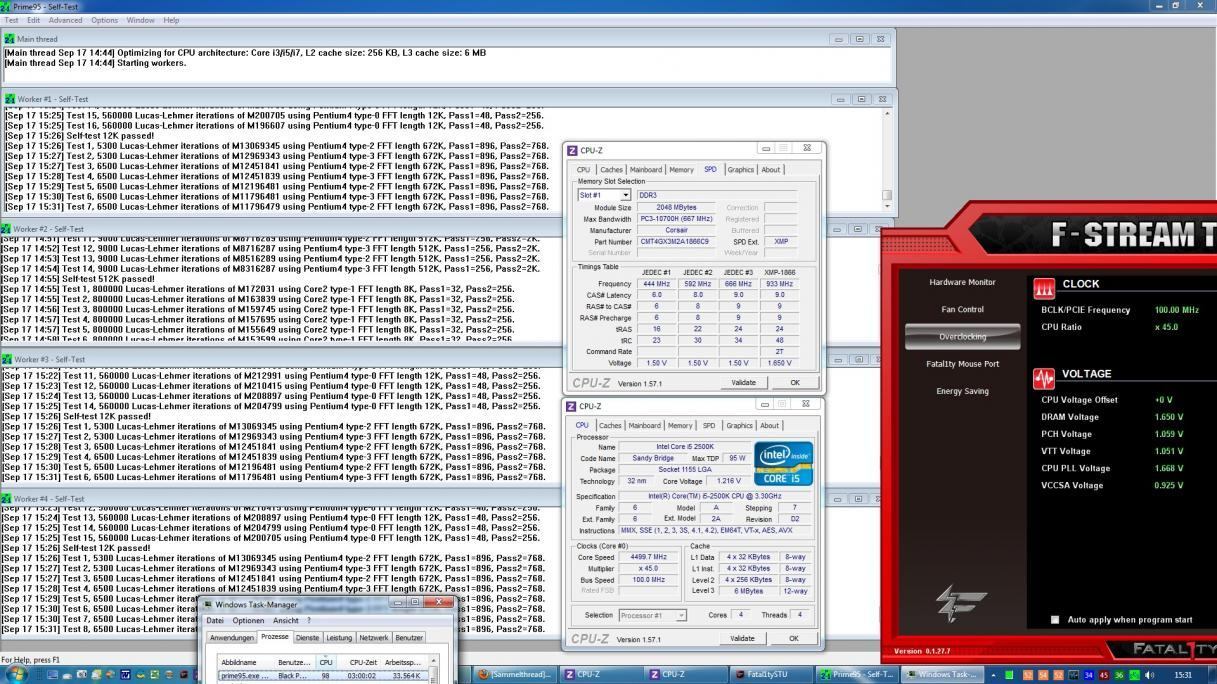
Task: Switch to Dienste tab in Task-Manager
Action: pyautogui.click(x=307, y=638)
